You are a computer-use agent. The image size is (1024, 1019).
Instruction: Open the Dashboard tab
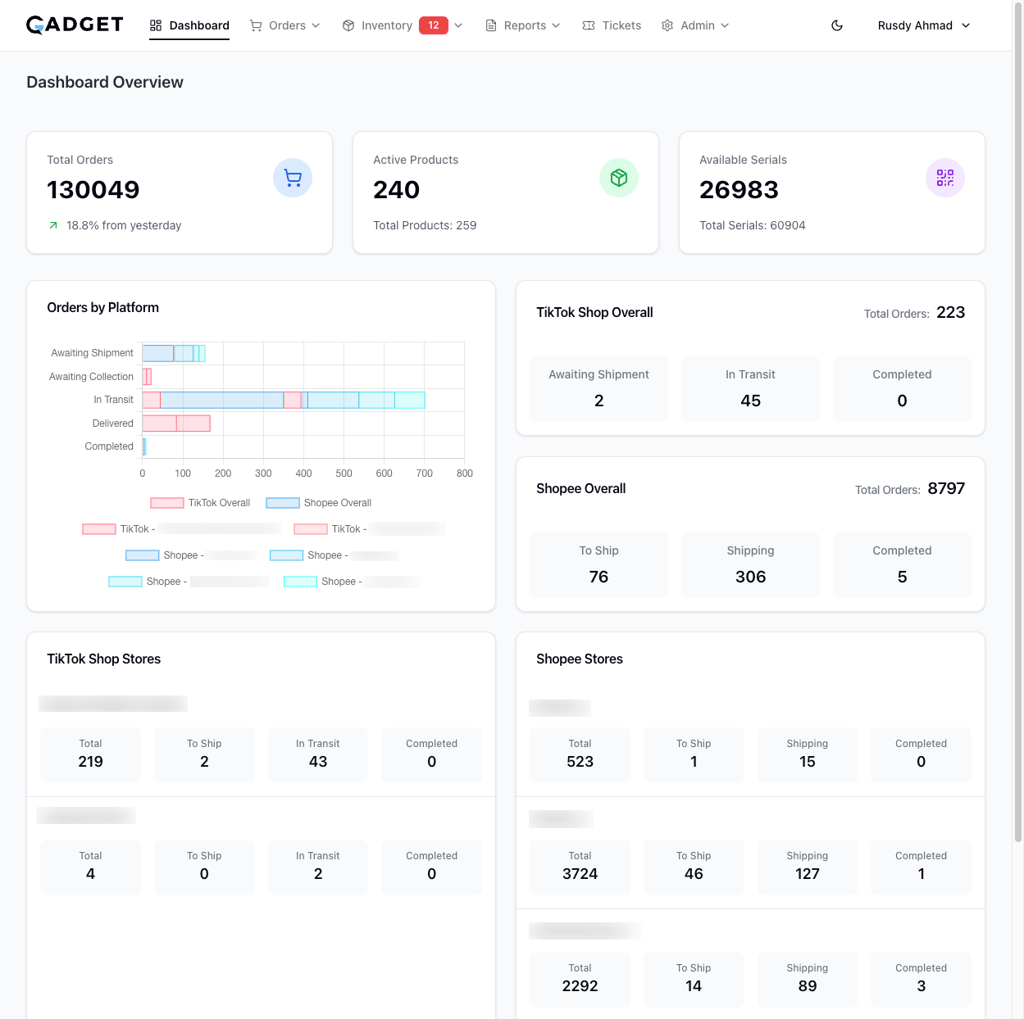coord(189,25)
